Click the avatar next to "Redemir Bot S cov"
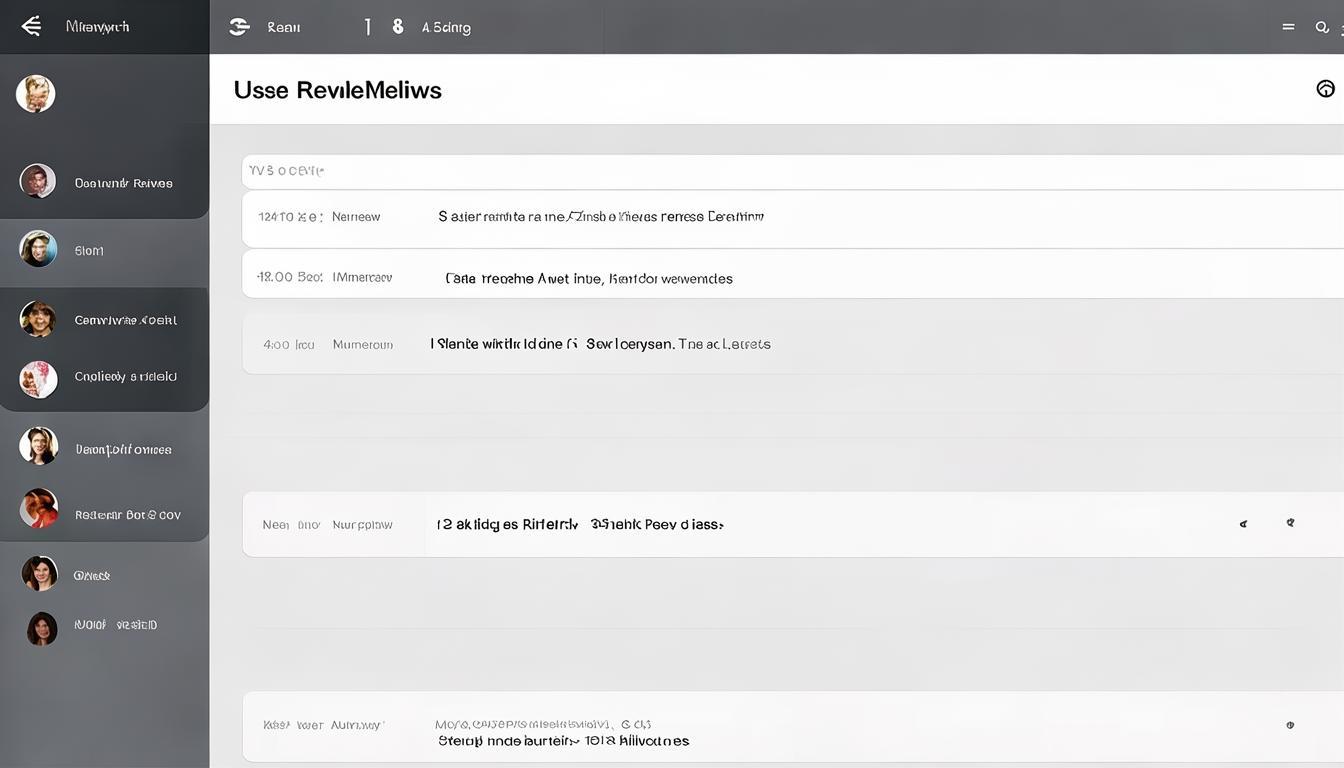Screen dimensions: 1344x768 pyautogui.click(x=39, y=509)
